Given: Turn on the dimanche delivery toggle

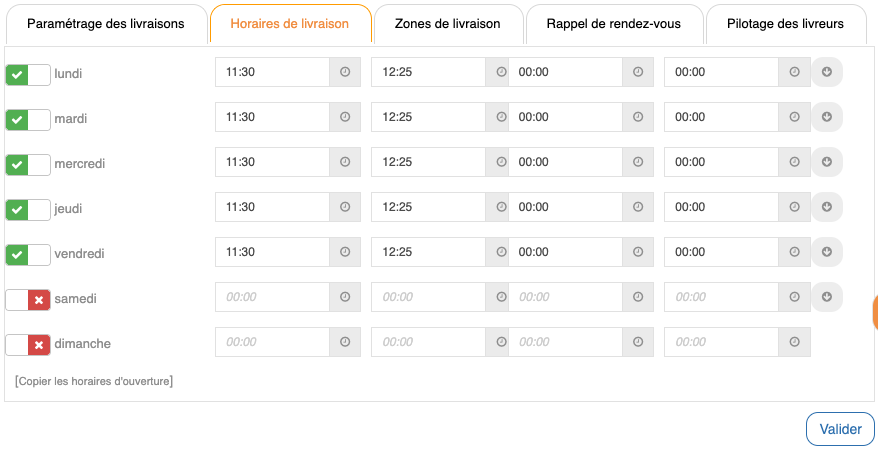Looking at the screenshot, I should tap(28, 344).
